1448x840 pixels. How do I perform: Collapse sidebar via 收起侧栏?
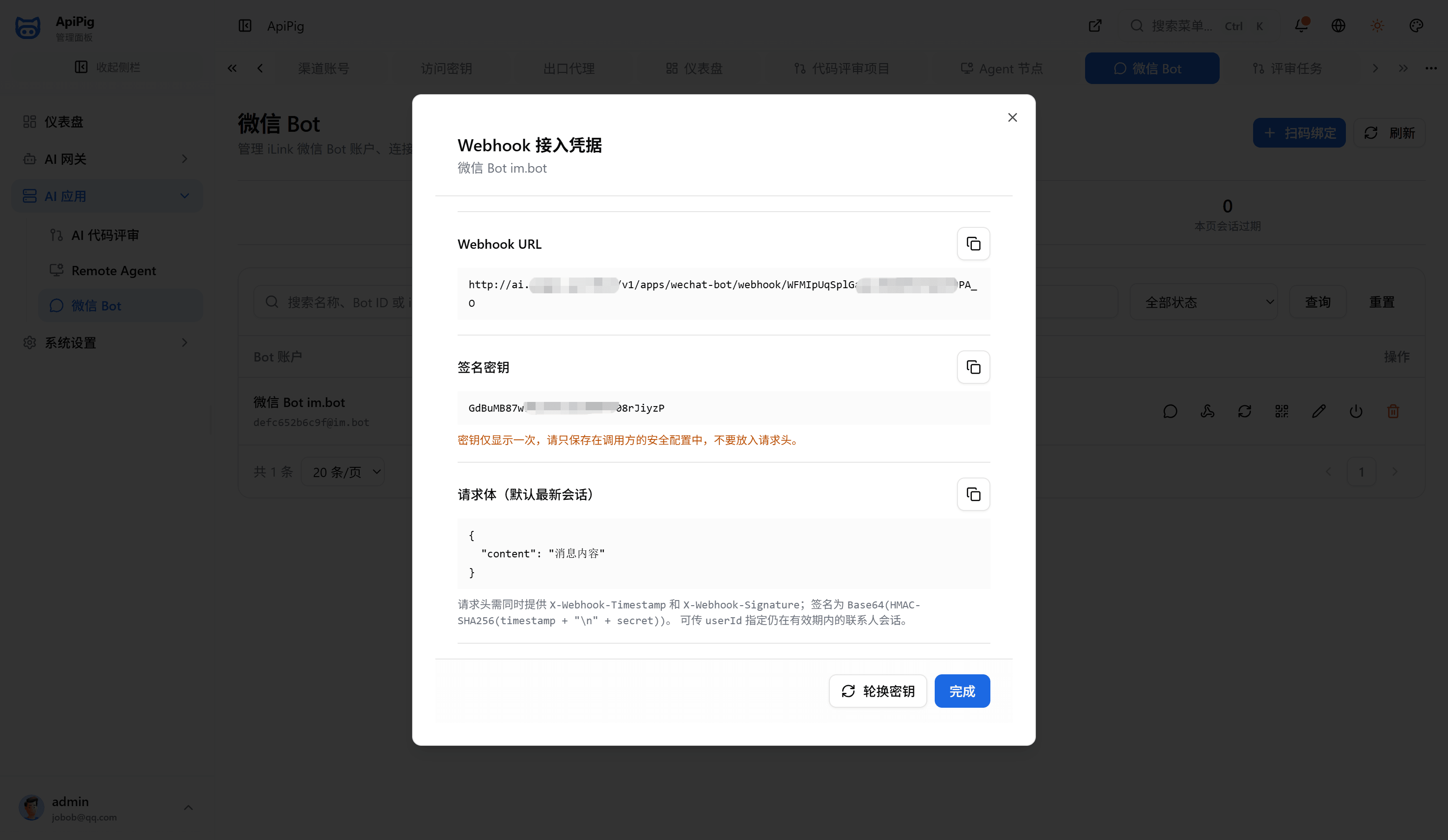[x=108, y=67]
